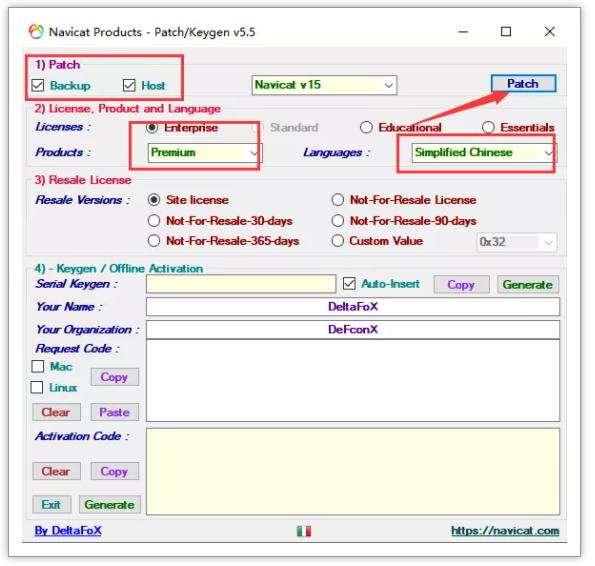The image size is (595, 566).
Task: Click the Navicat app icon in title bar
Action: tap(36, 31)
